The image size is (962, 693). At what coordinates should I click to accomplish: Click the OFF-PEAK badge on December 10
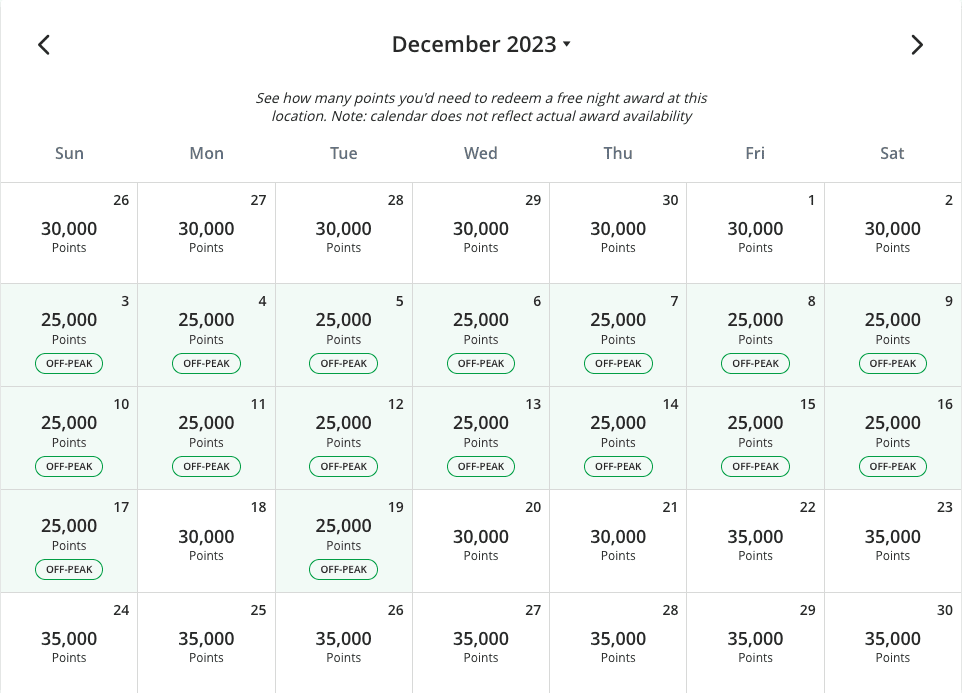tap(69, 466)
